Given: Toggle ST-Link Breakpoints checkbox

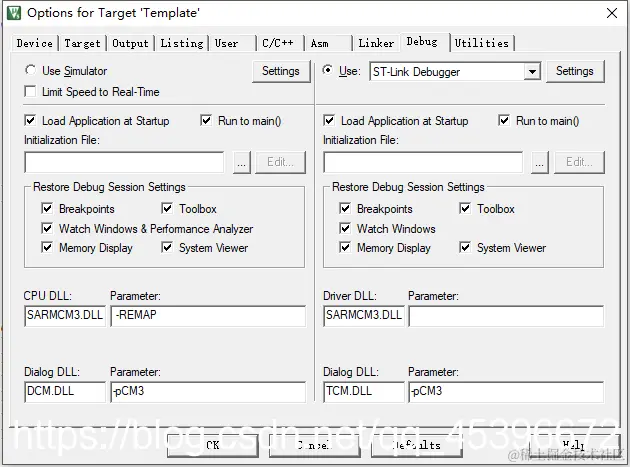Looking at the screenshot, I should [345, 208].
